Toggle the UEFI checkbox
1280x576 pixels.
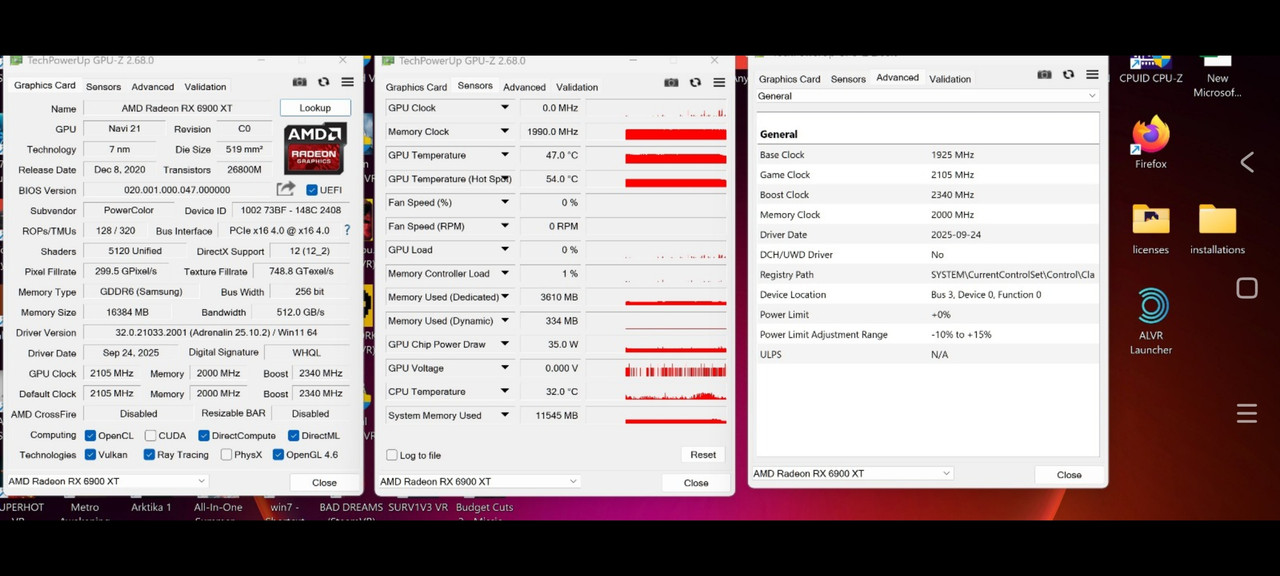tap(312, 190)
